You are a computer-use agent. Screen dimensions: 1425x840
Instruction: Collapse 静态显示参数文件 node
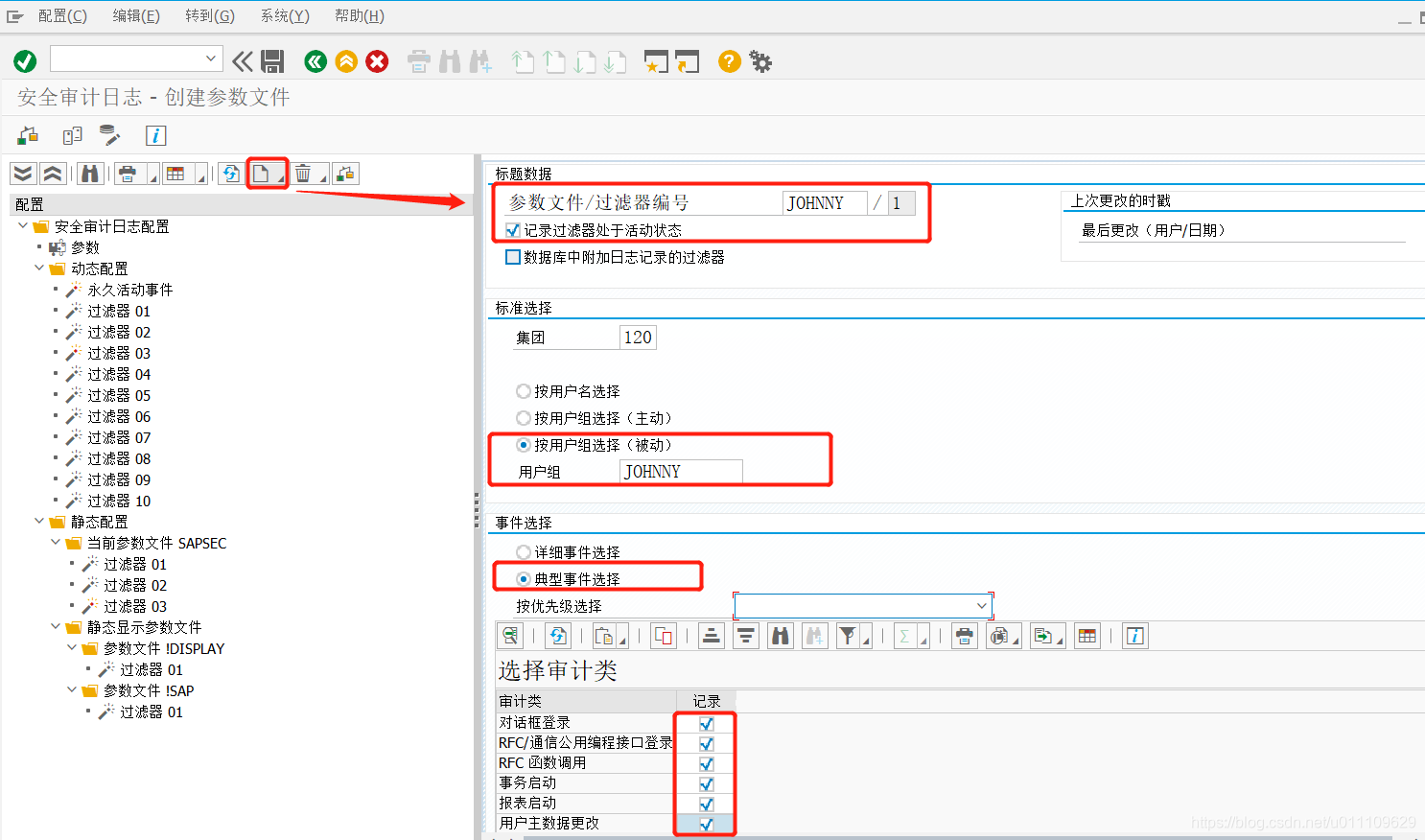click(x=56, y=627)
